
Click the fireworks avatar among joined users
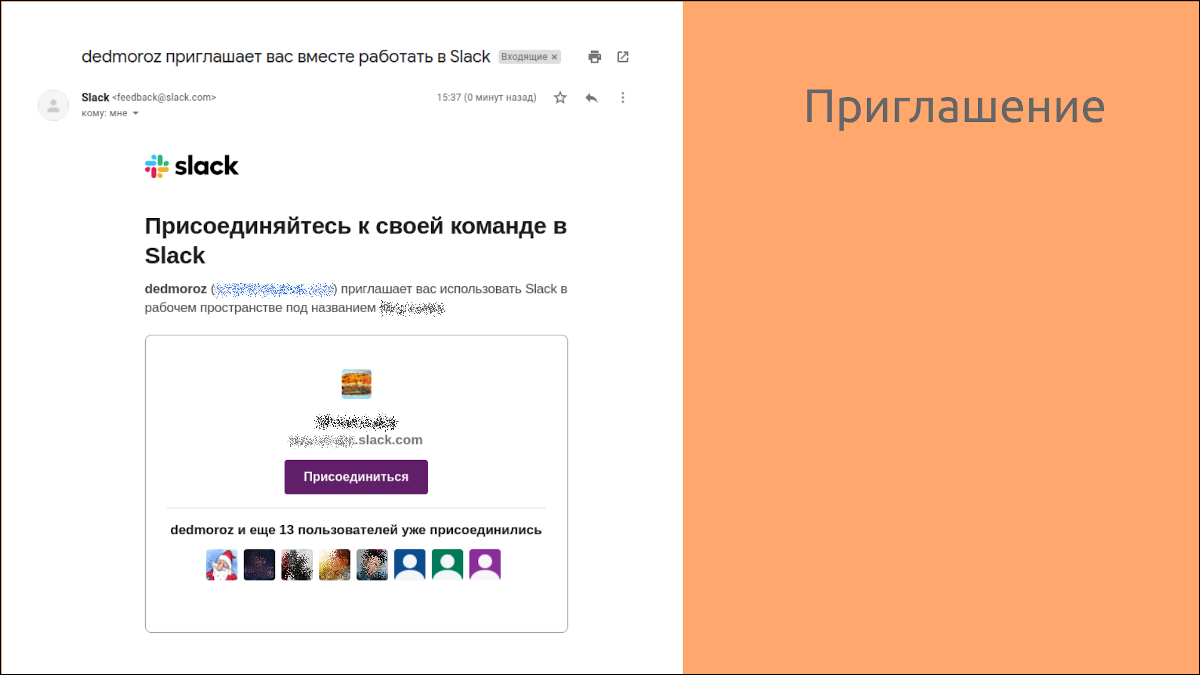tap(259, 564)
